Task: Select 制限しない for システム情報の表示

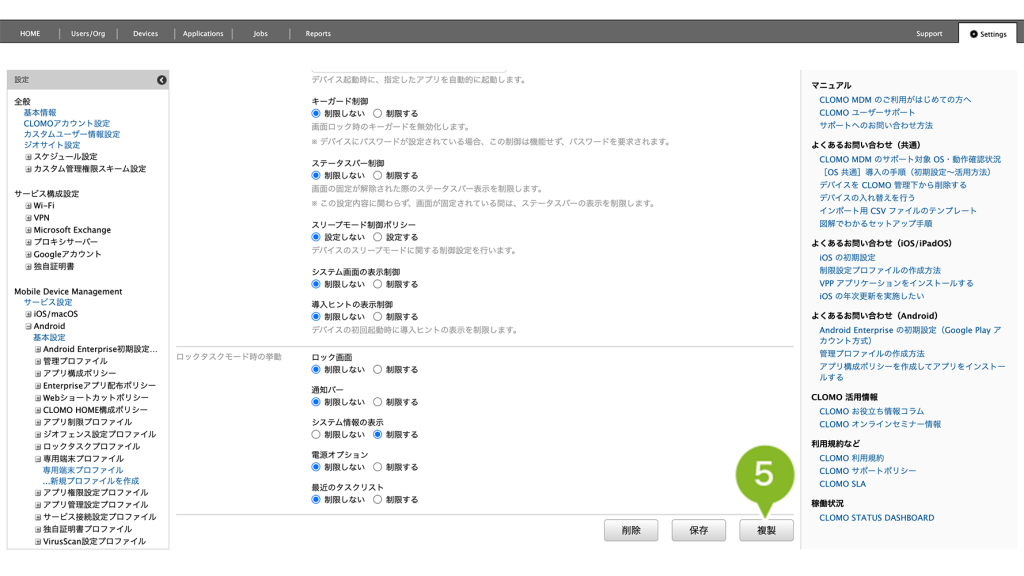Action: (317, 435)
